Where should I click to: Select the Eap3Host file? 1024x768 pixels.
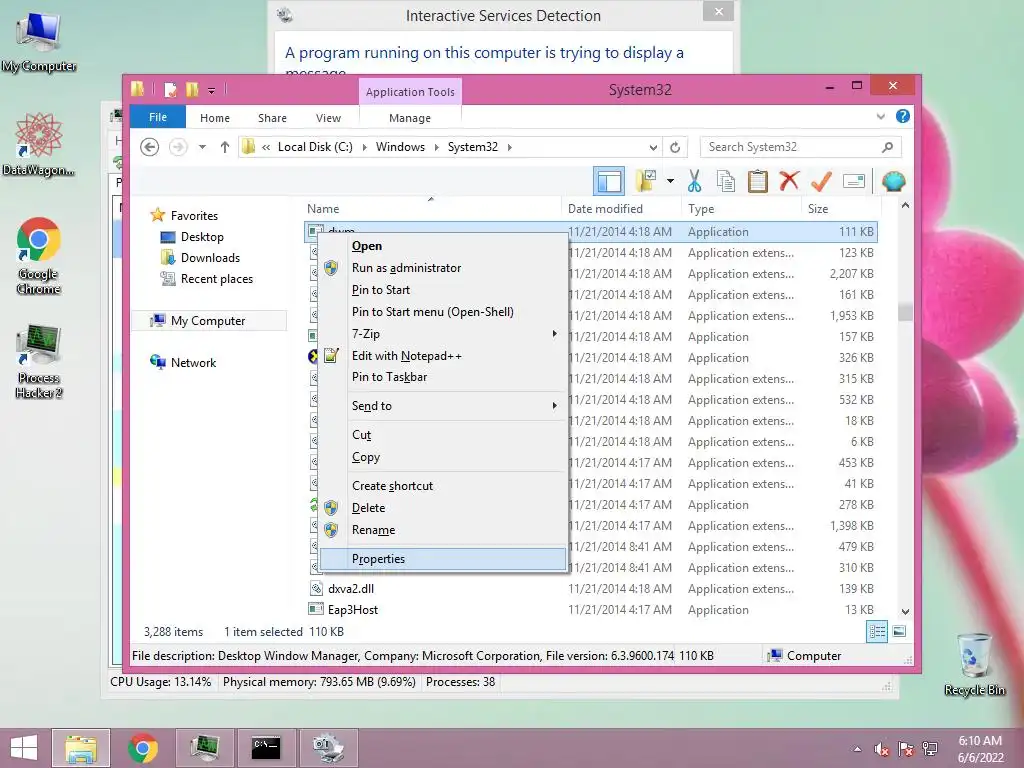coord(592,609)
